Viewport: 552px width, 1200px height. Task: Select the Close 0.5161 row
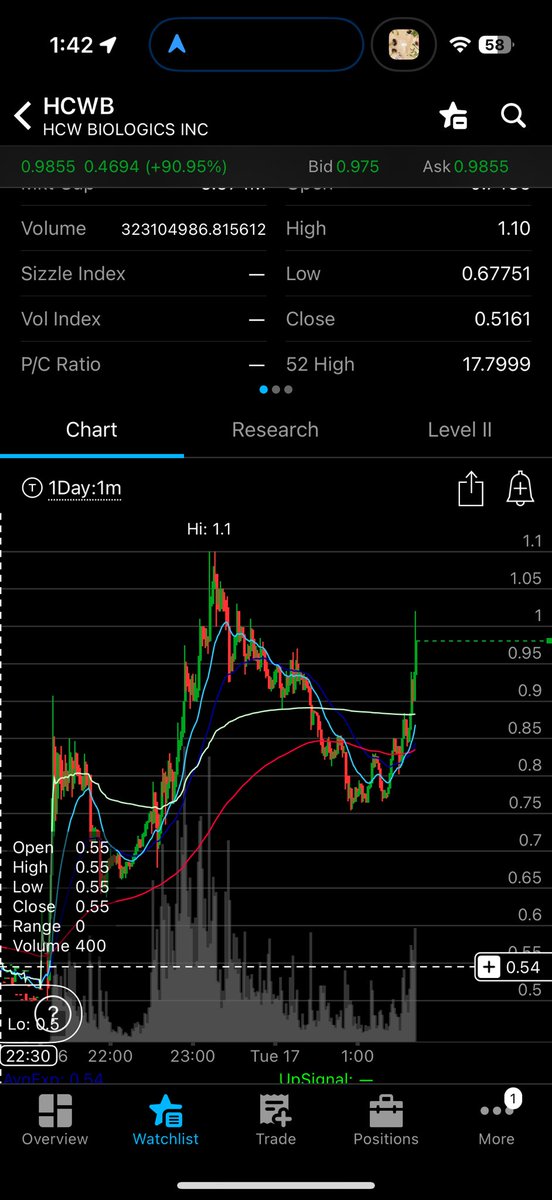point(408,319)
